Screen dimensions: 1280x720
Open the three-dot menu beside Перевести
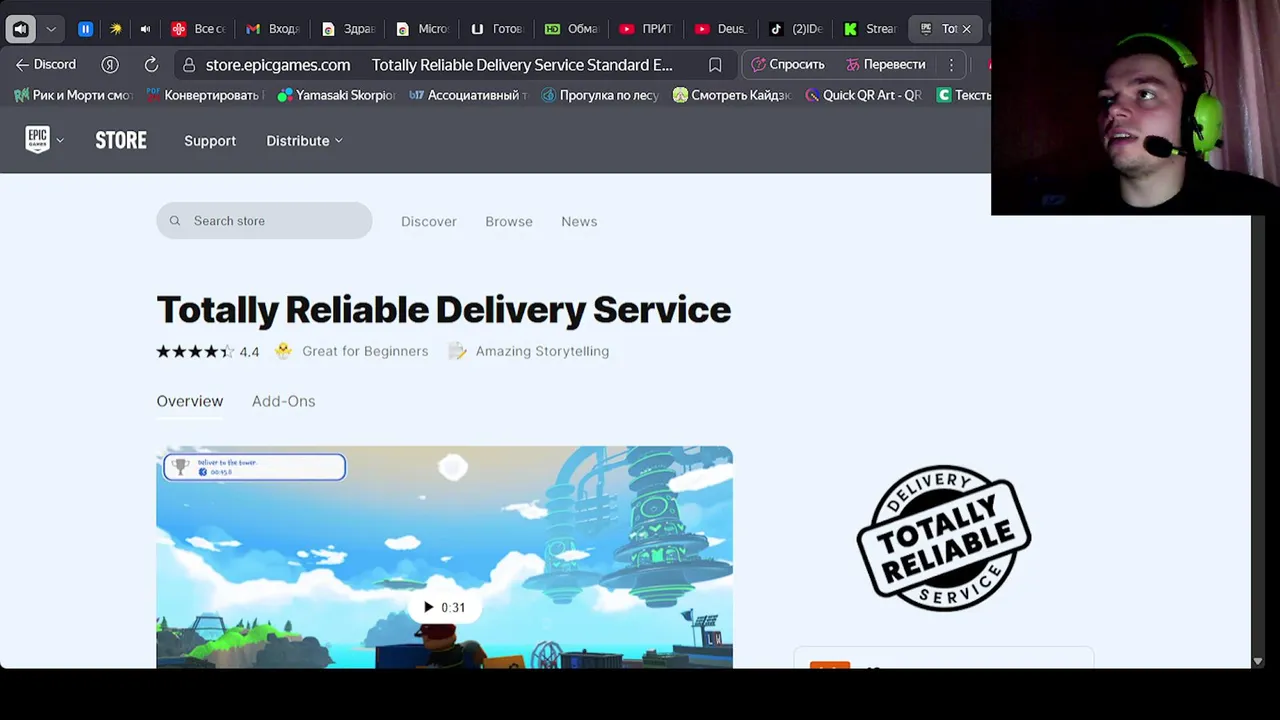click(x=951, y=64)
